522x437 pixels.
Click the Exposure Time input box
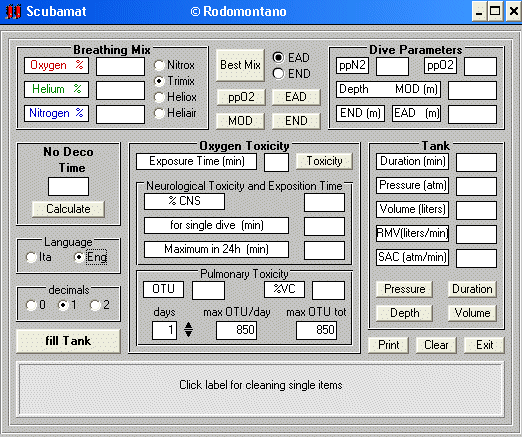coord(276,162)
